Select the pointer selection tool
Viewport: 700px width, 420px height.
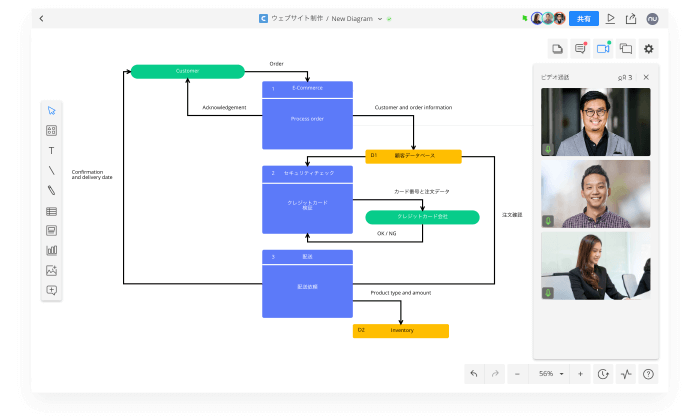[x=51, y=110]
